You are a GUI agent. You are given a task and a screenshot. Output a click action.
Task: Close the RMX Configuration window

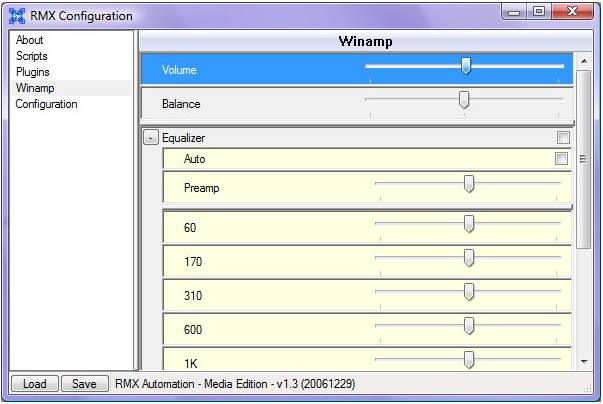(573, 12)
